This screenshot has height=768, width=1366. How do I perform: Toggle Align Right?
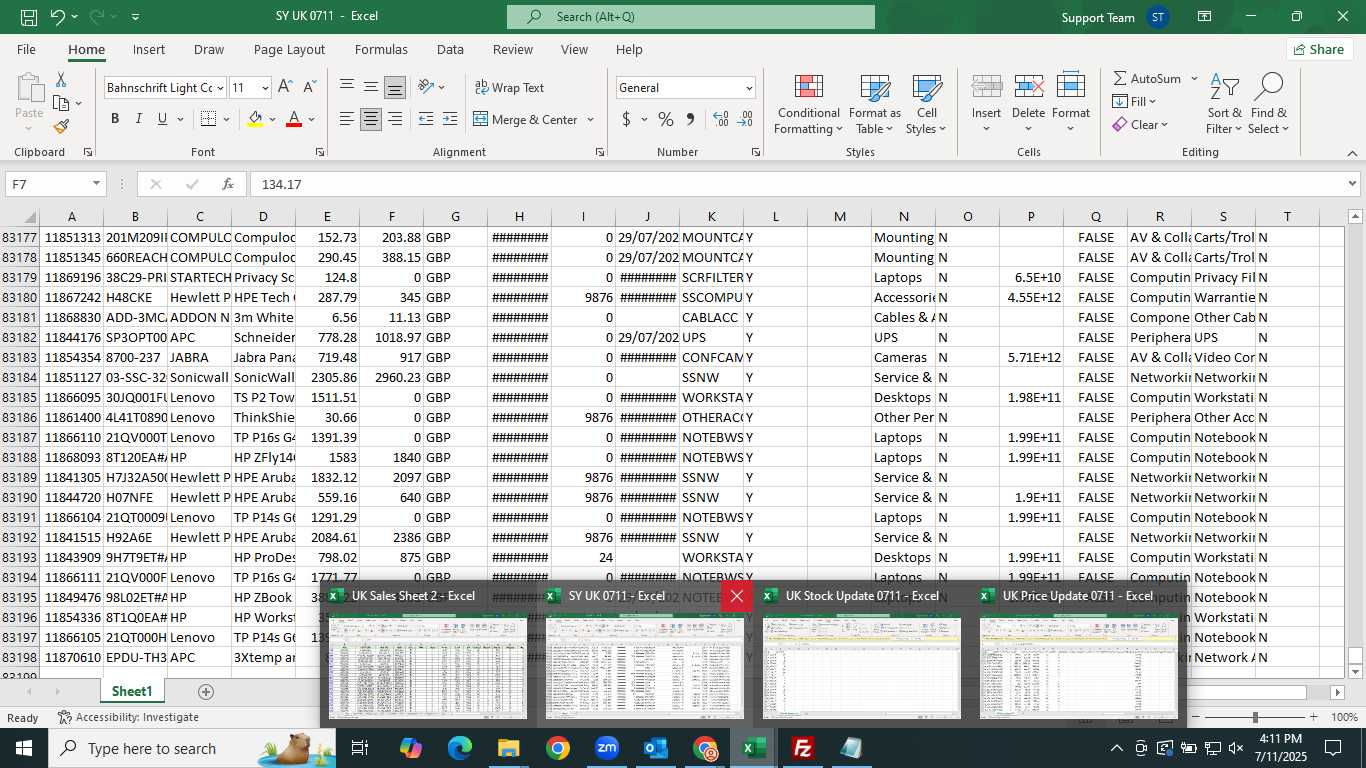[395, 119]
